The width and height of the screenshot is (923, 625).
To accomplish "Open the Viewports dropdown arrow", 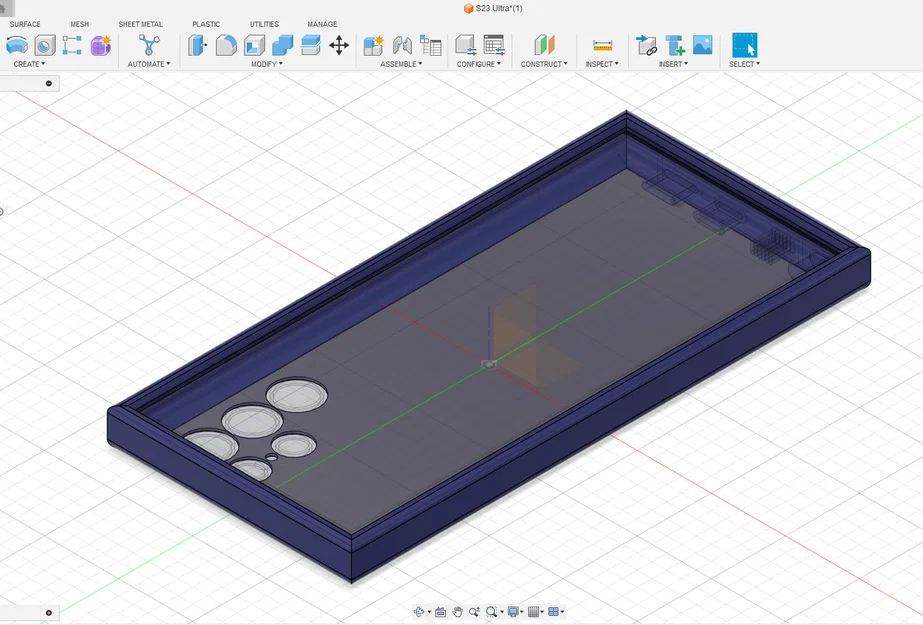I will (562, 612).
